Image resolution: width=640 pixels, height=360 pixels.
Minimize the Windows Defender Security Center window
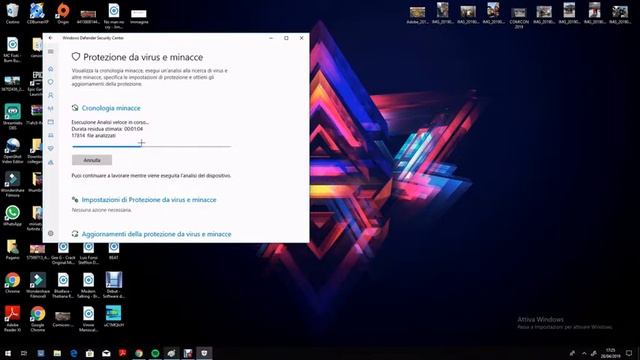click(x=271, y=38)
